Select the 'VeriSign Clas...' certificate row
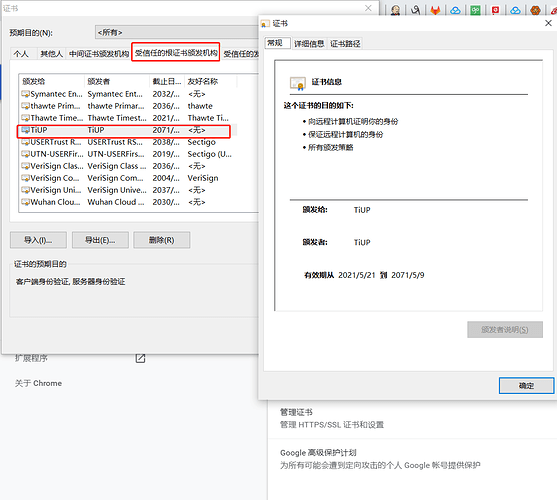 point(128,166)
